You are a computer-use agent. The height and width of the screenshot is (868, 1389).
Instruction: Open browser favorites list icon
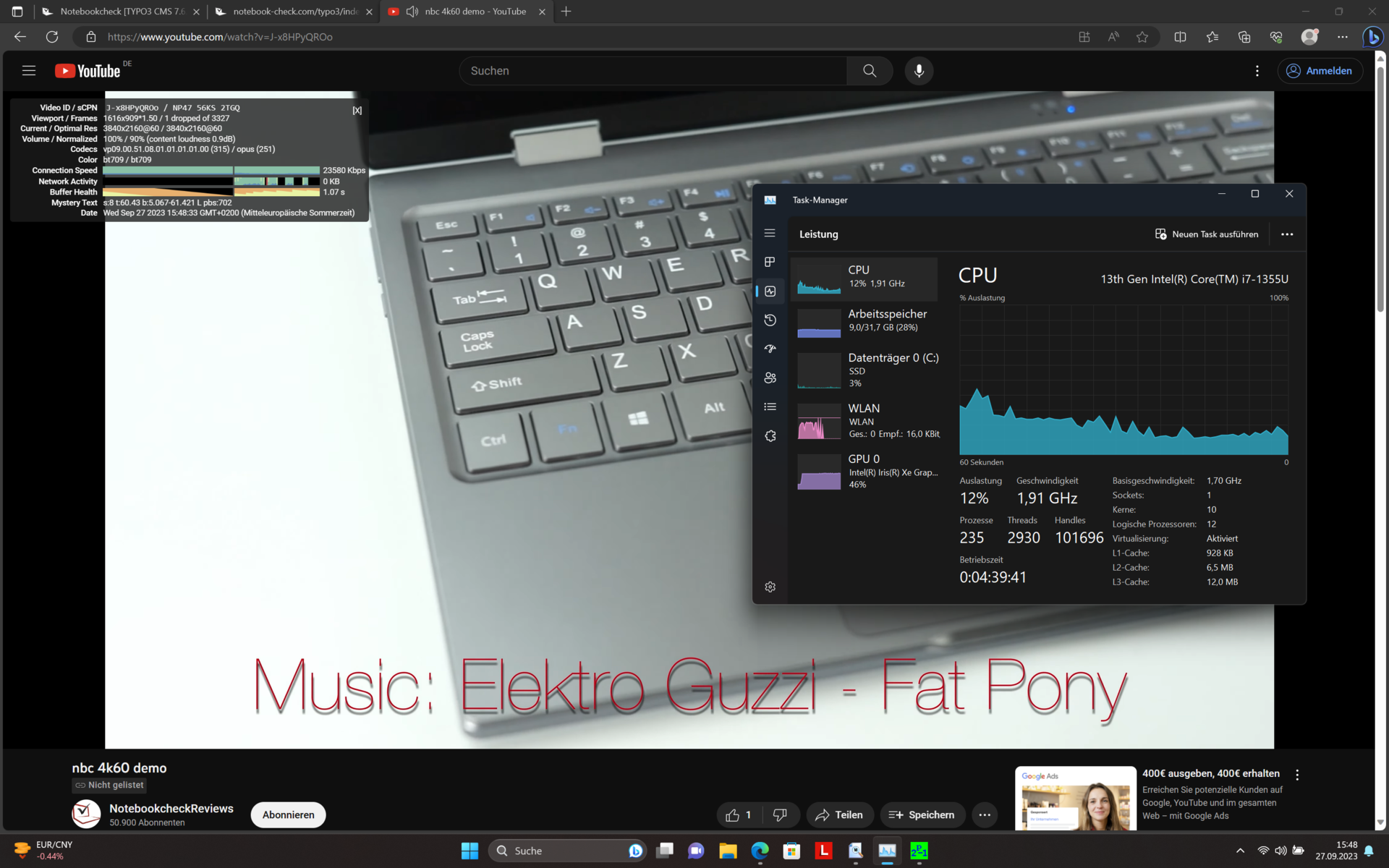point(1212,37)
